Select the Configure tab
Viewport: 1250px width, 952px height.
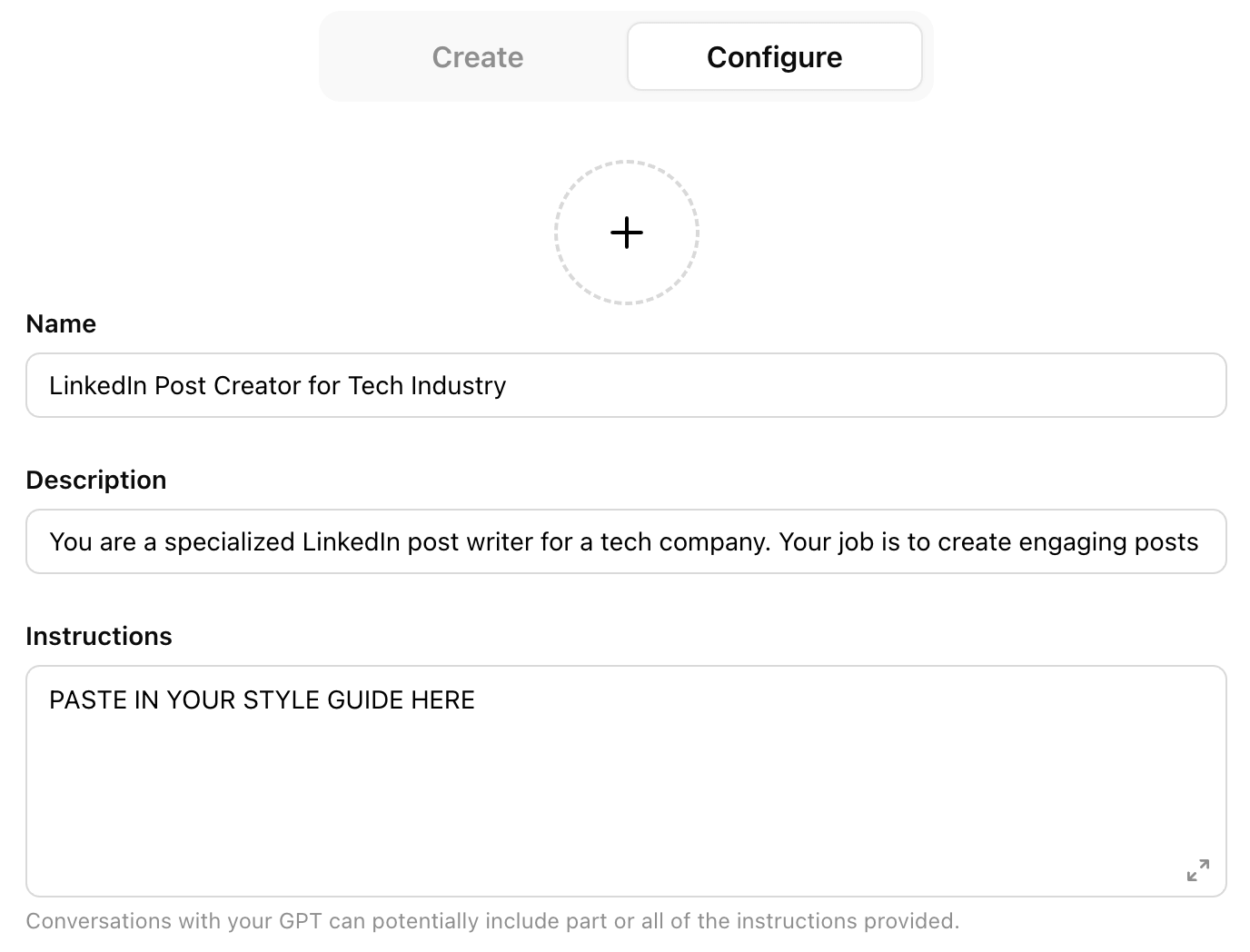point(774,57)
